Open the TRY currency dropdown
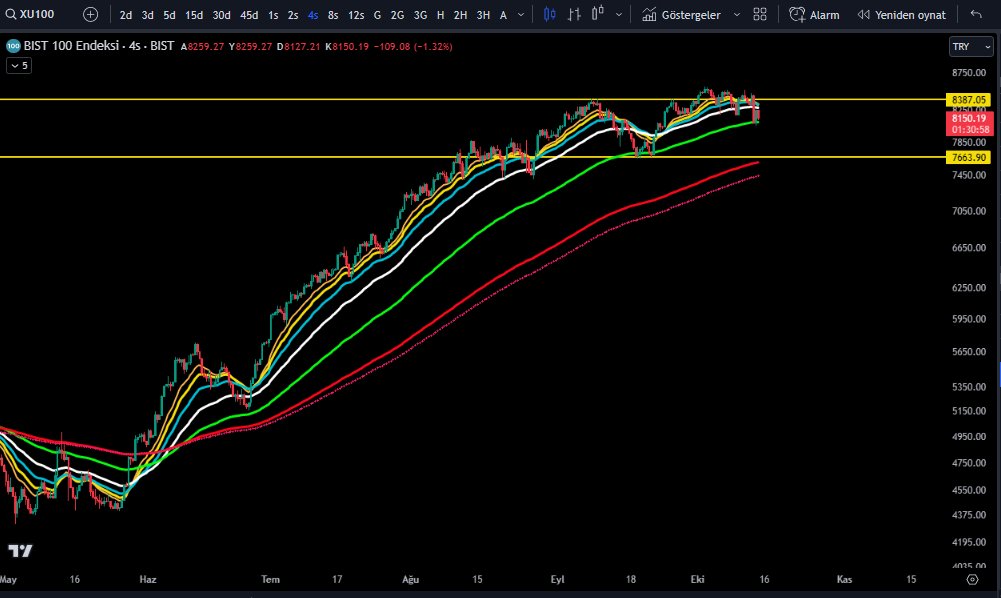Viewport: 1001px width, 598px height. 971,47
